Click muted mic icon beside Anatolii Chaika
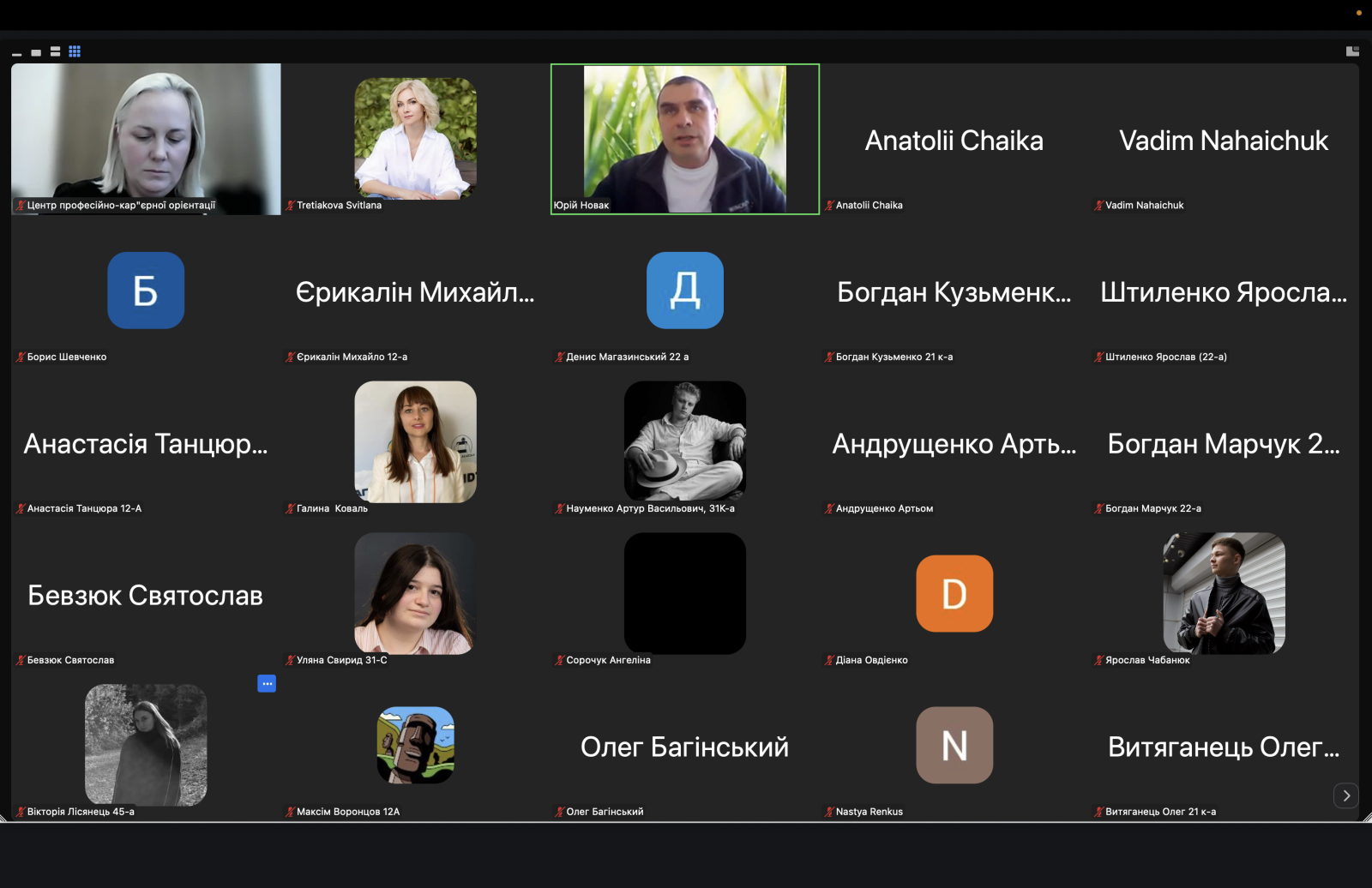 [829, 206]
